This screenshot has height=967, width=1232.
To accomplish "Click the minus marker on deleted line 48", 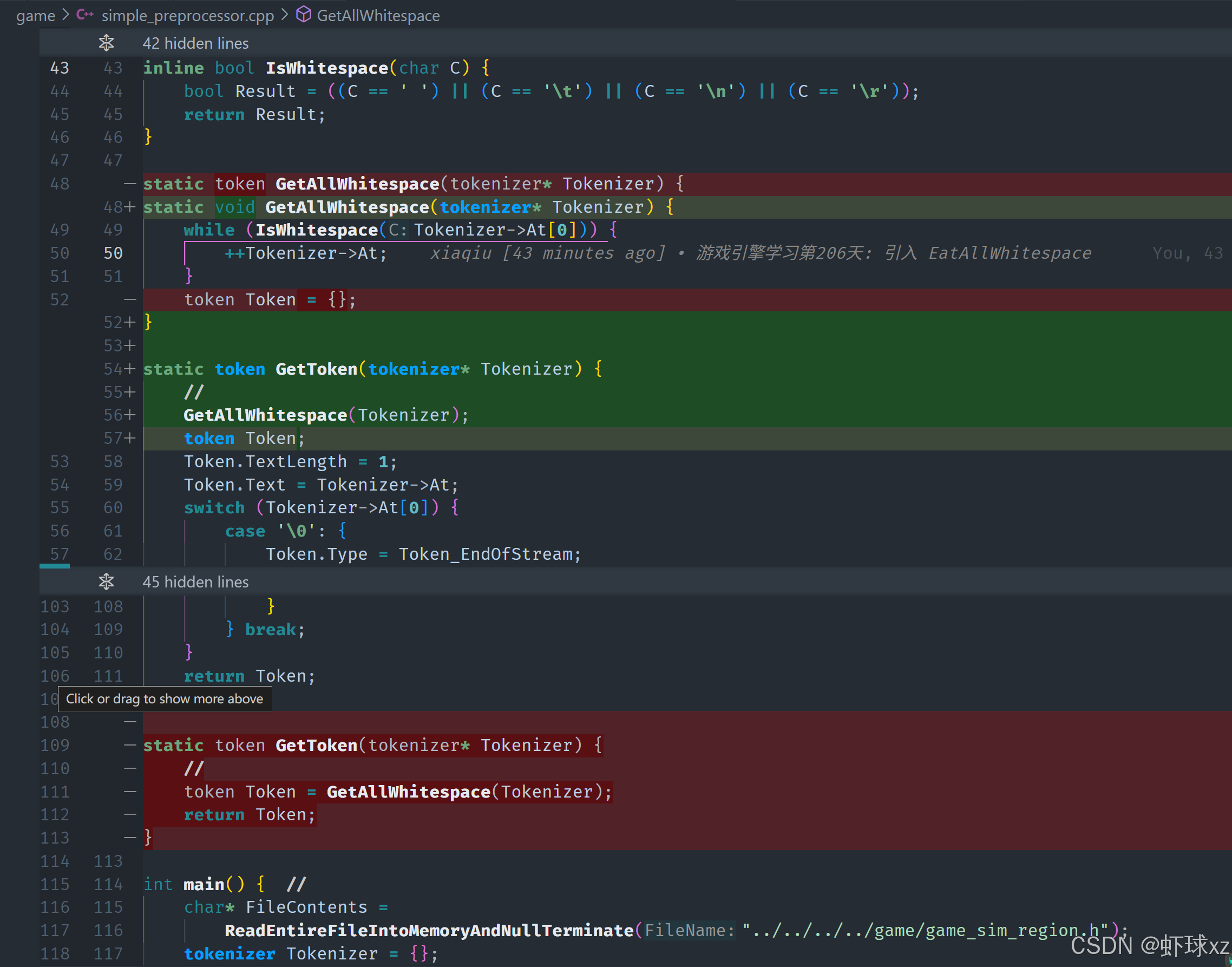I will [x=129, y=184].
